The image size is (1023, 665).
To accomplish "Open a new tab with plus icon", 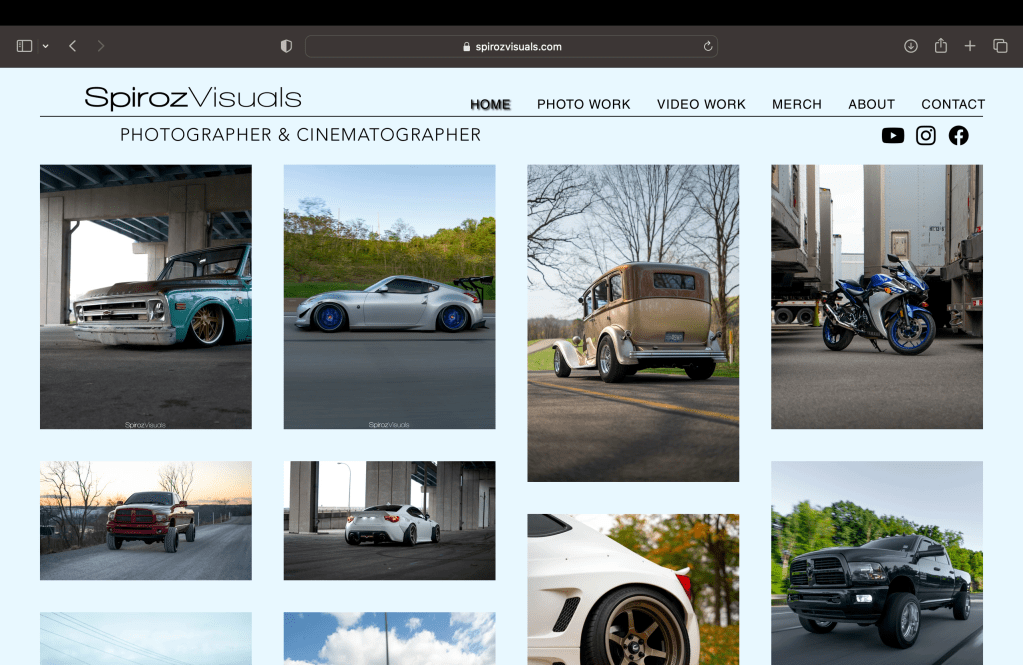I will (x=970, y=46).
